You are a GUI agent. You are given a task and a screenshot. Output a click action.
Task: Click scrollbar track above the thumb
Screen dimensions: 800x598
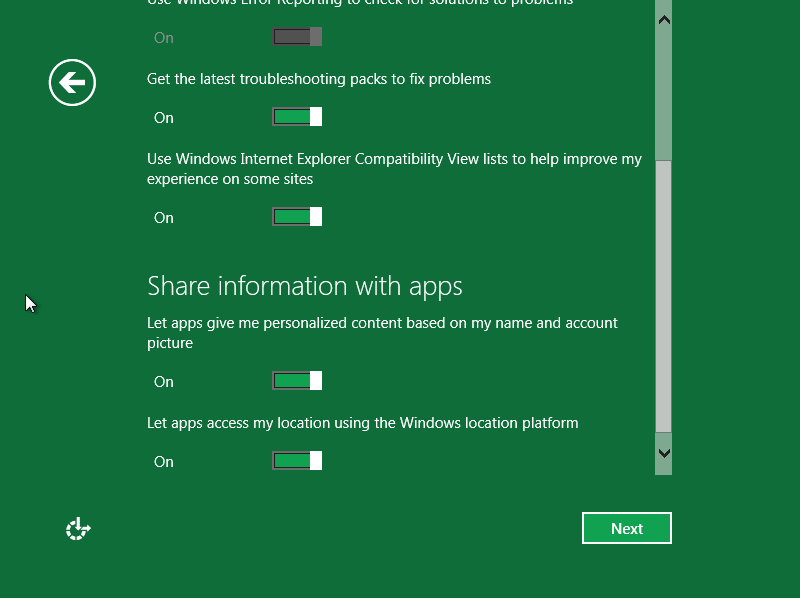663,90
